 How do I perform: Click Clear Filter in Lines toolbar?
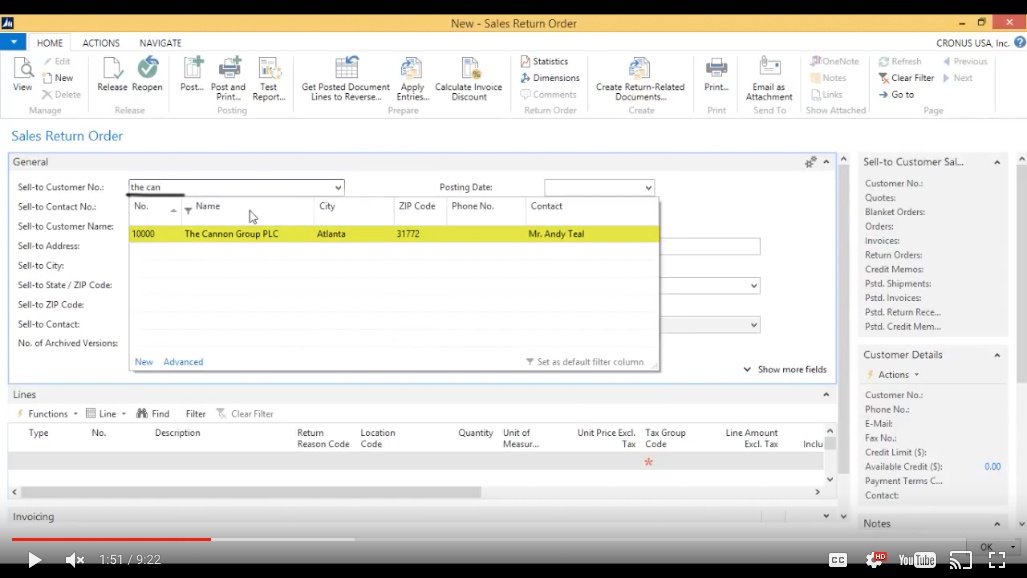click(x=244, y=414)
